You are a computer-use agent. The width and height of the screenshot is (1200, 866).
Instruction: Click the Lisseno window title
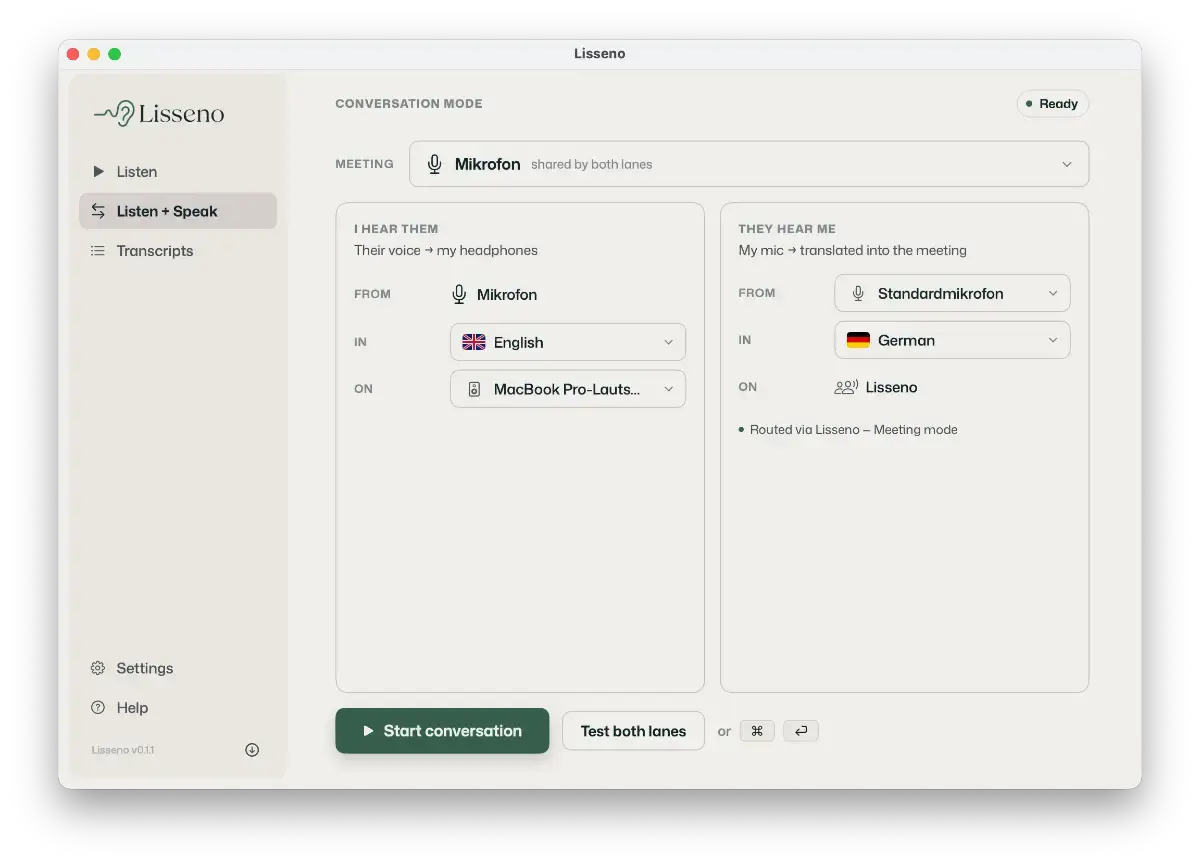point(600,54)
